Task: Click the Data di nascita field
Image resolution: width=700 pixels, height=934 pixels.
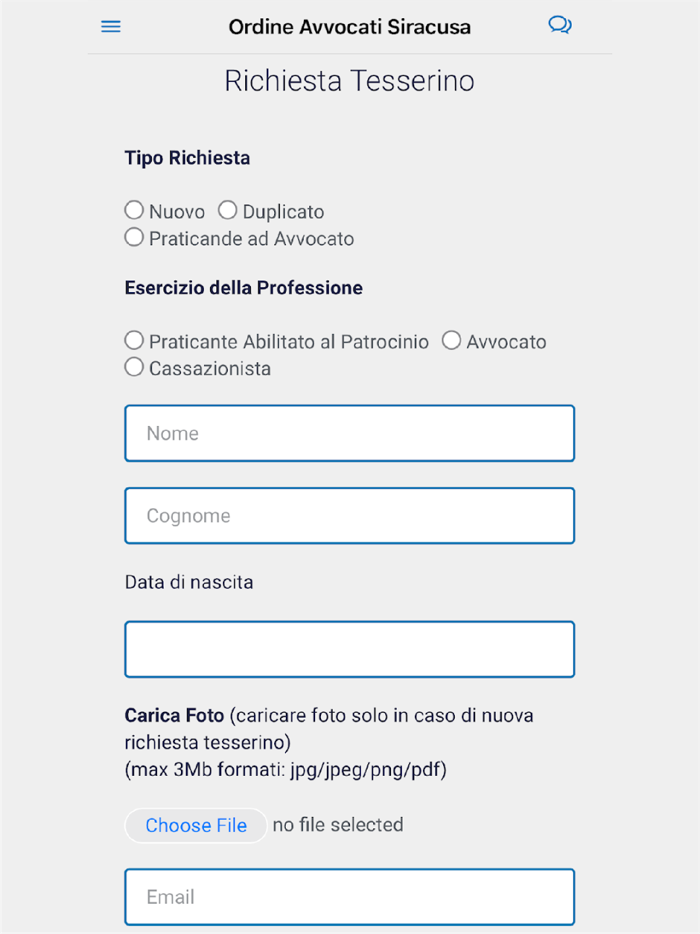Action: (349, 649)
